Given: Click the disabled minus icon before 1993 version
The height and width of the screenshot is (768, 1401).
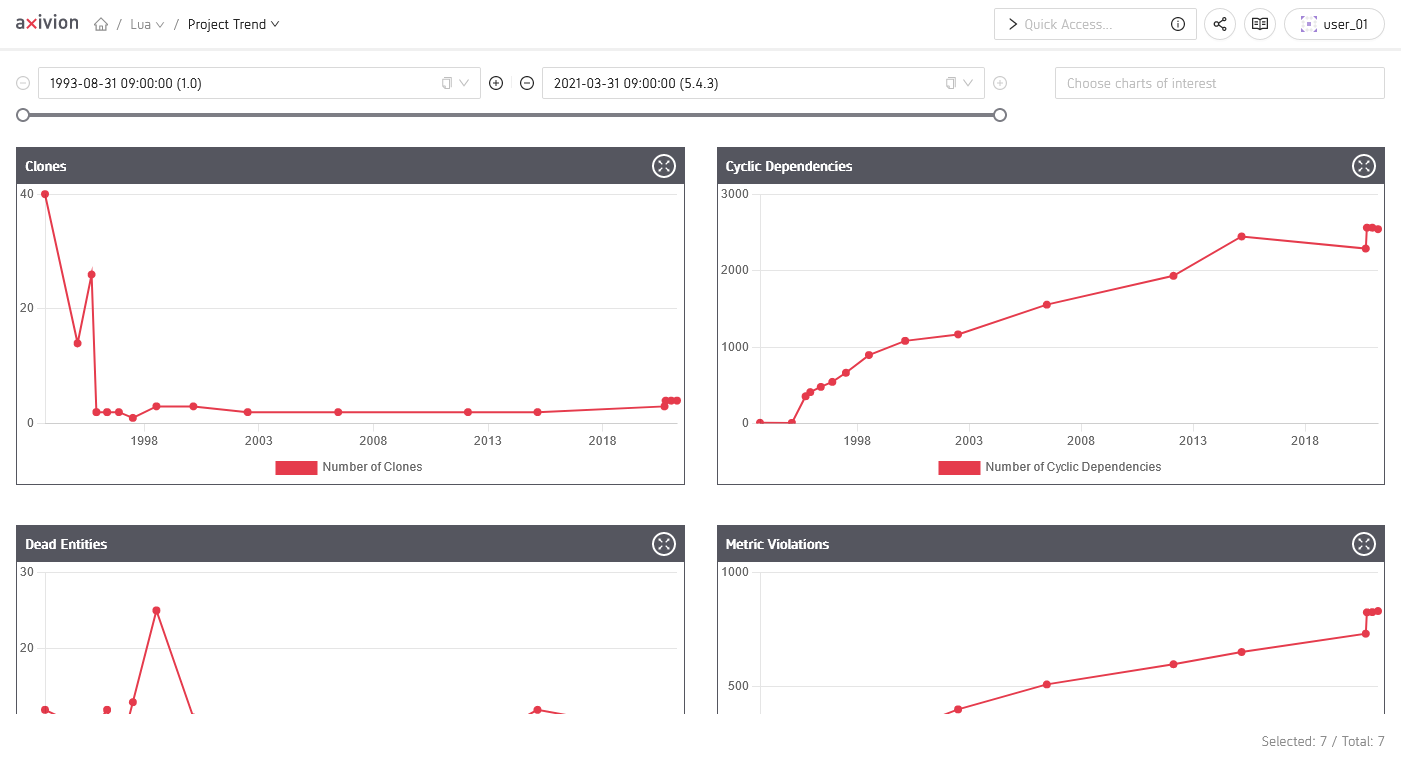Looking at the screenshot, I should pos(23,83).
